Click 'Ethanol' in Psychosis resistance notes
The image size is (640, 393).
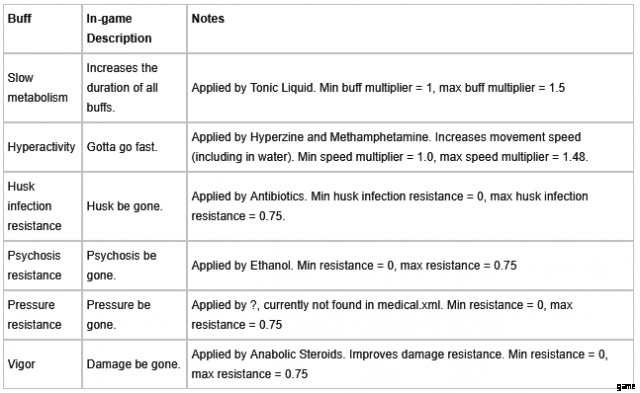[x=271, y=265]
